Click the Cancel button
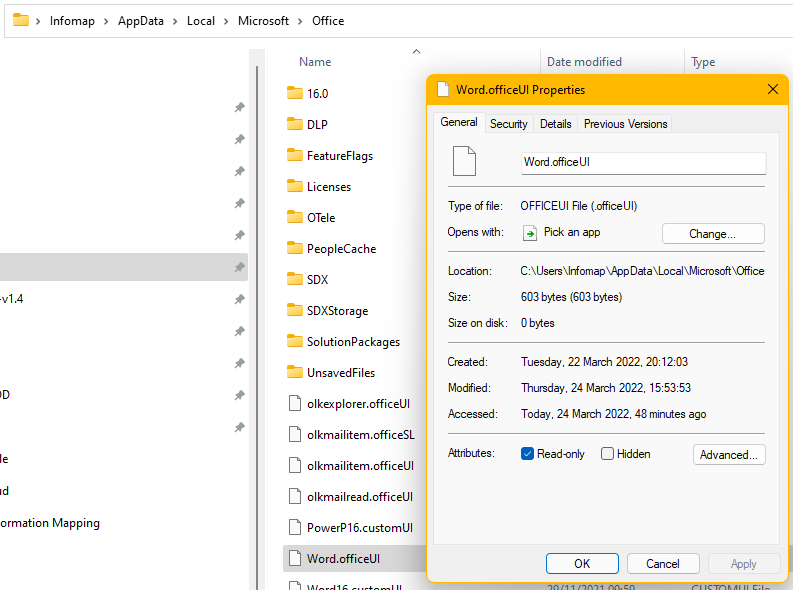This screenshot has width=793, height=590. tap(663, 563)
